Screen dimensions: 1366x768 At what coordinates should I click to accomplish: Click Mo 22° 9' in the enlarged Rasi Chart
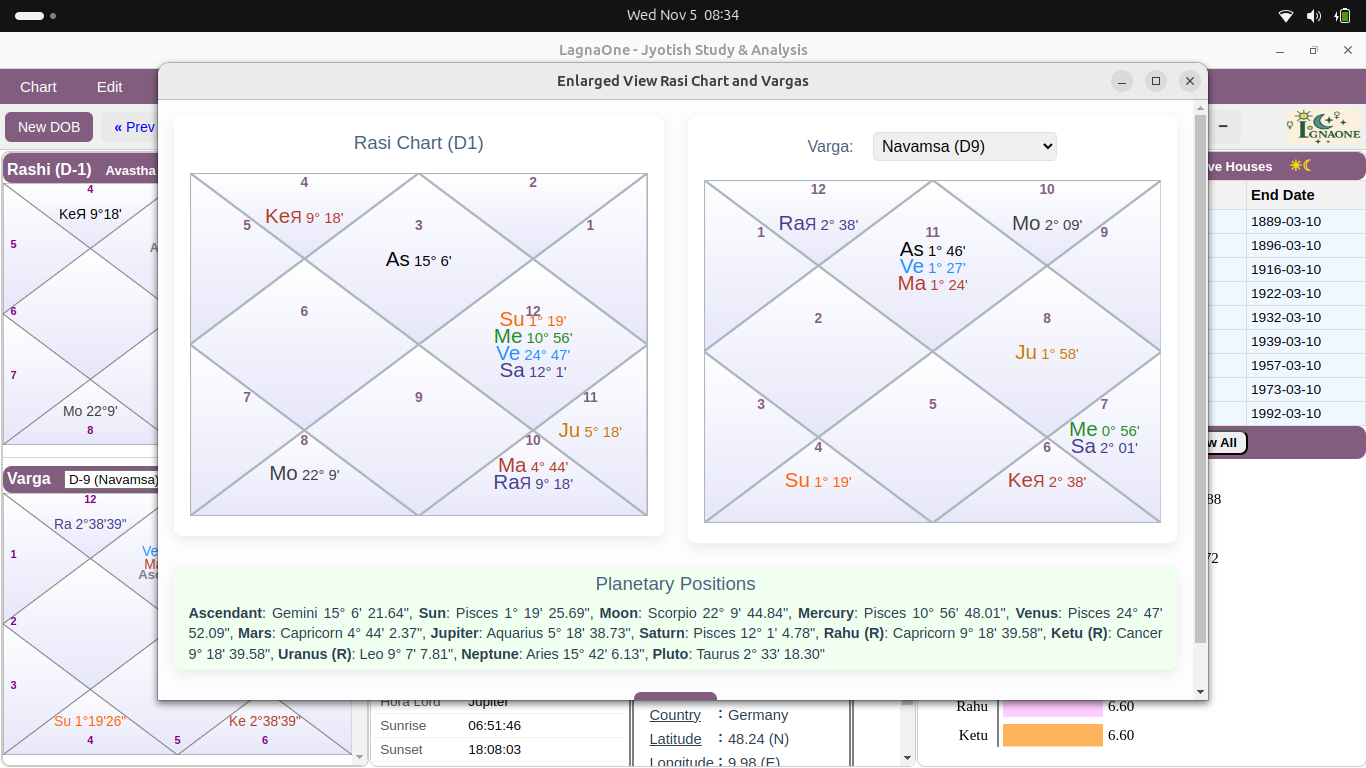click(x=304, y=474)
